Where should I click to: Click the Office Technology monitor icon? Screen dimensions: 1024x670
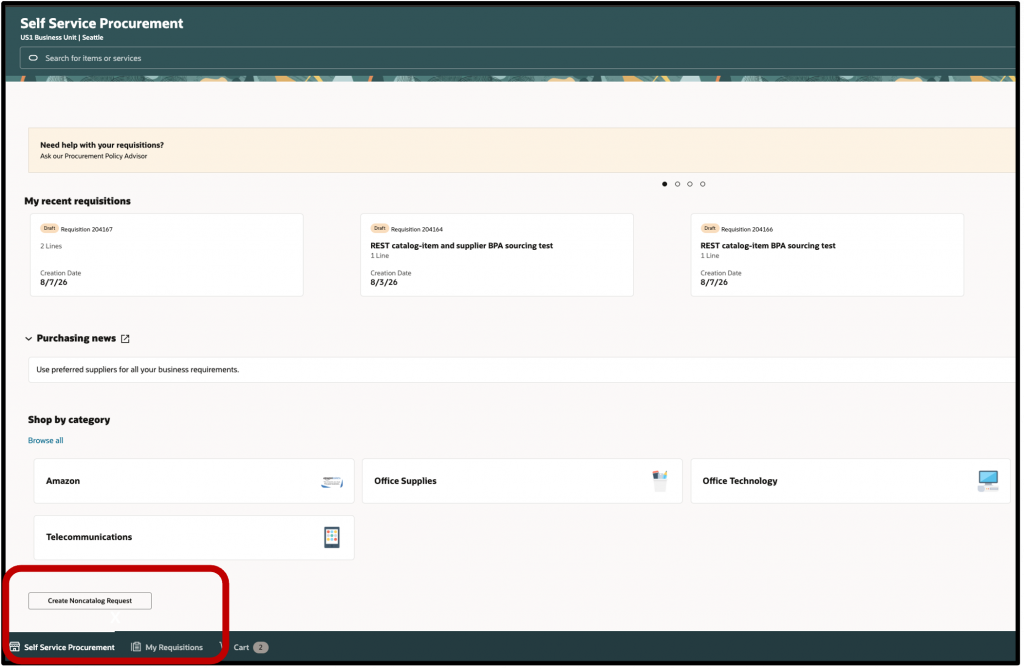click(988, 481)
